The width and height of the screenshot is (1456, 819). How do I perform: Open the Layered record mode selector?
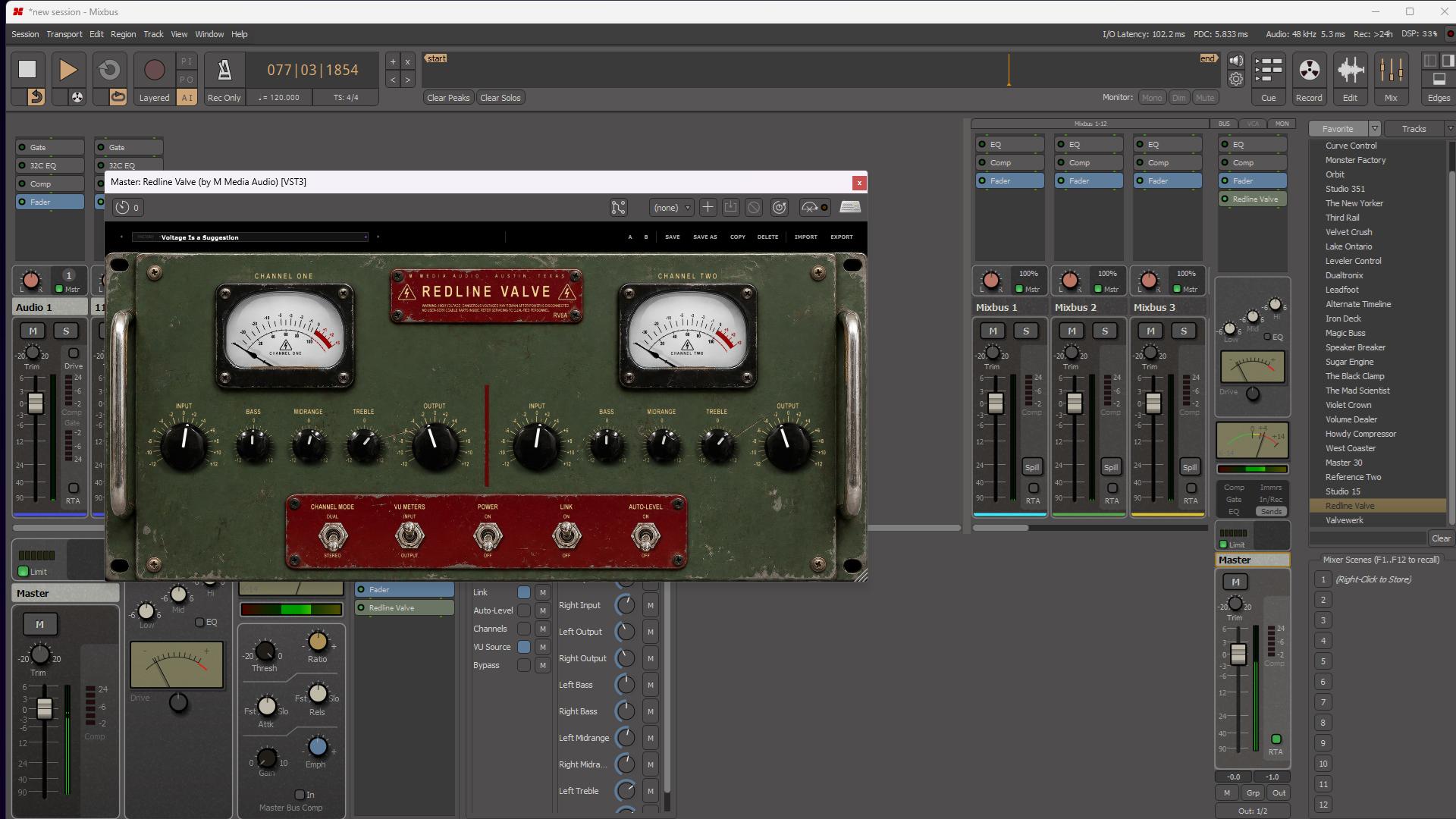click(154, 98)
